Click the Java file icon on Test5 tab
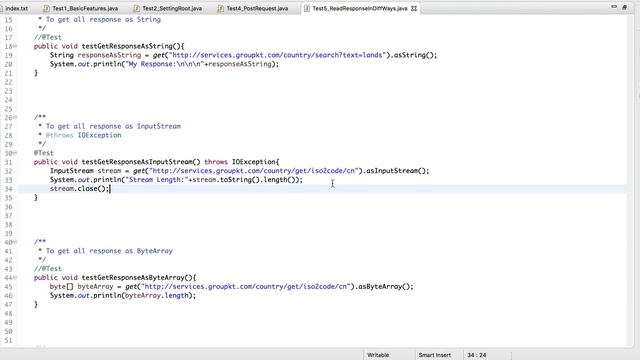This screenshot has width=640, height=360. (x=307, y=8)
